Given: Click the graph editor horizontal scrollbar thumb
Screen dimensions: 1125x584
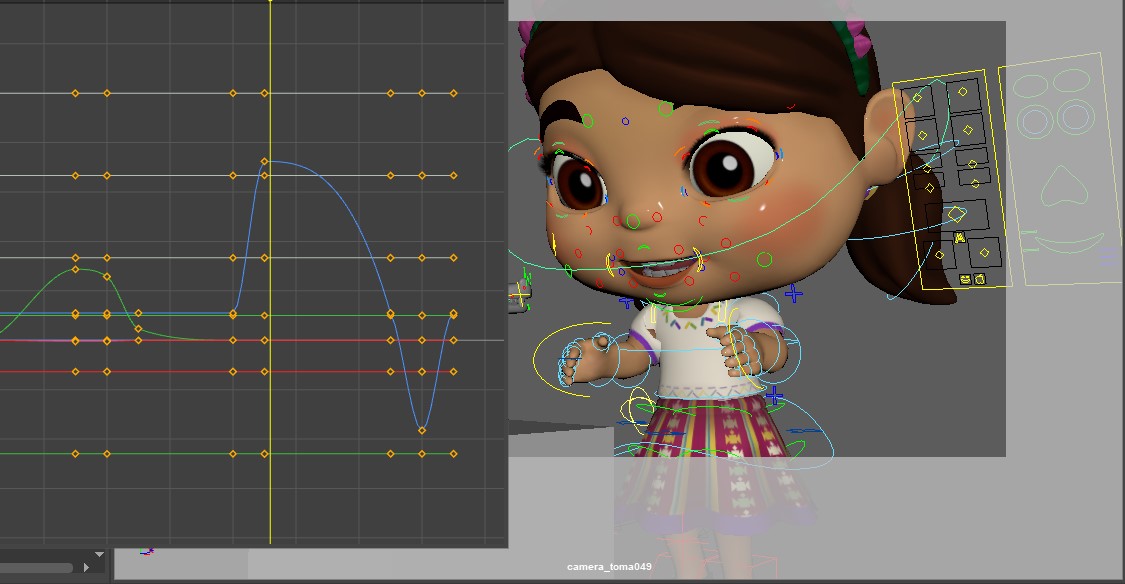Looking at the screenshot, I should click(x=36, y=567).
